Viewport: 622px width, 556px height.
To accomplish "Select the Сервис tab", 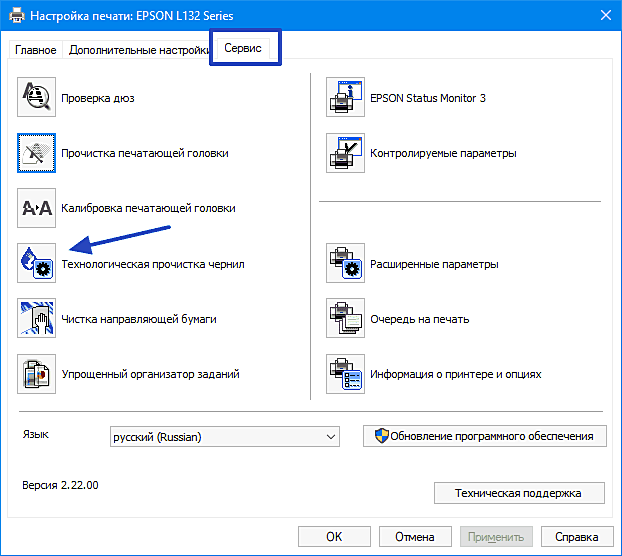I will pos(243,48).
